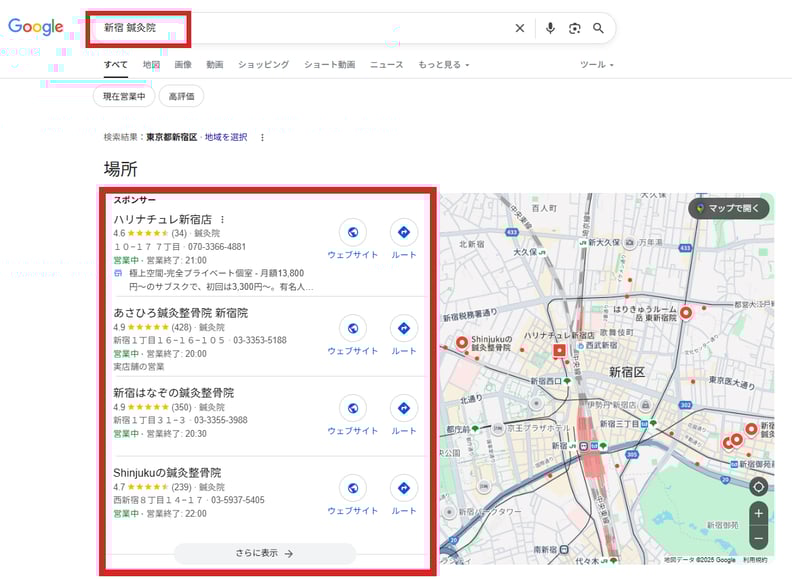Switch to the ショート動画 tab
Viewport: 792px width, 579px height.
[329, 65]
